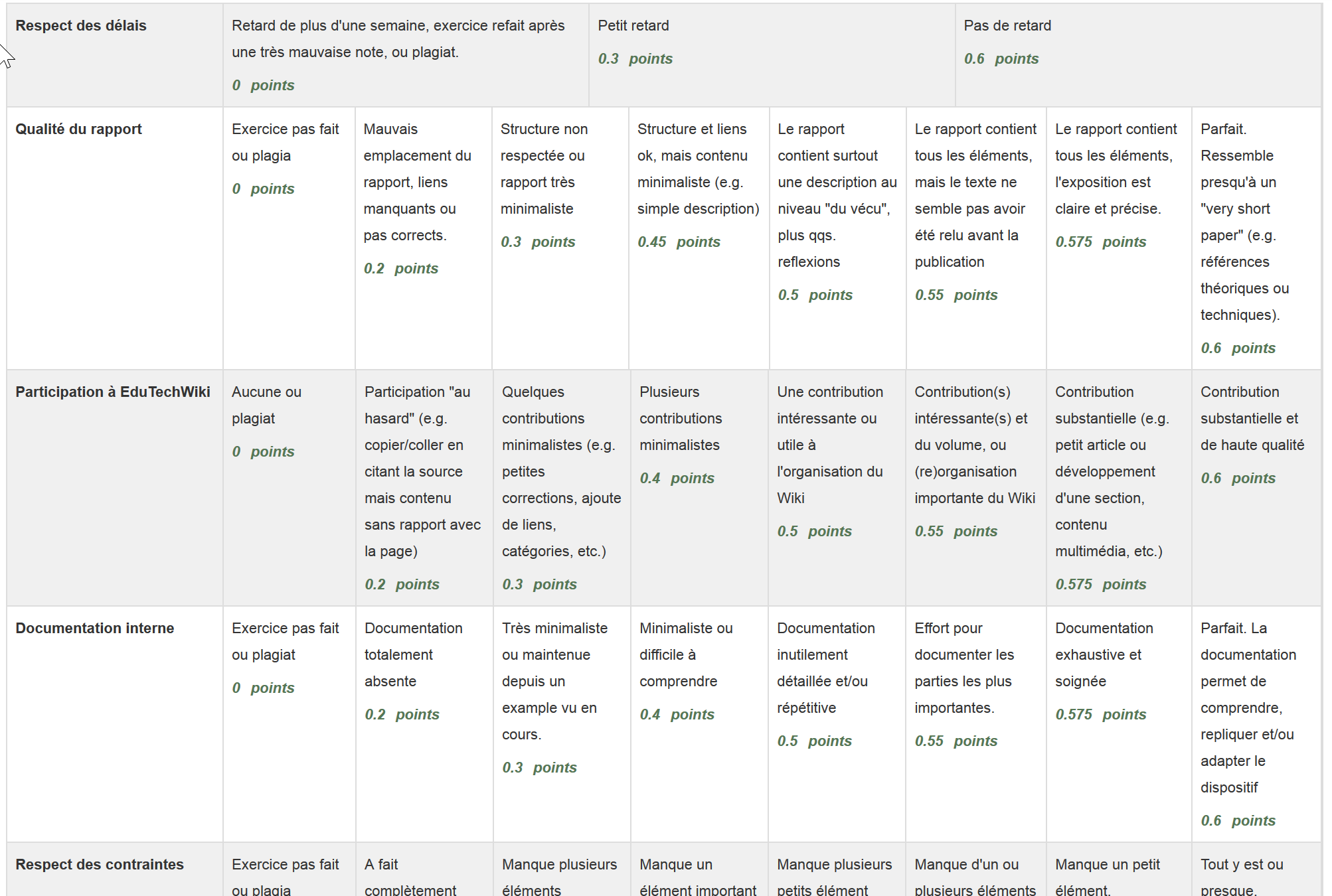The width and height of the screenshot is (1332, 896).
Task: Click the 'Qualité du rapport' criterion header
Action: click(x=78, y=129)
